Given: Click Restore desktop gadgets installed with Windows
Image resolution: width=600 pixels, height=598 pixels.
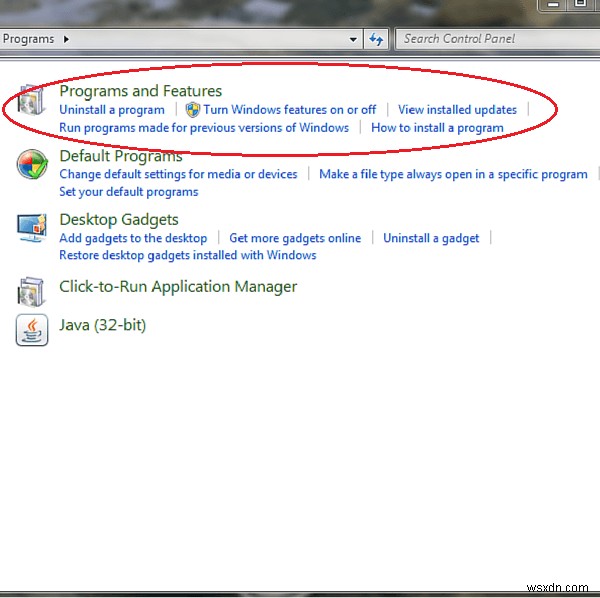Looking at the screenshot, I should click(188, 255).
